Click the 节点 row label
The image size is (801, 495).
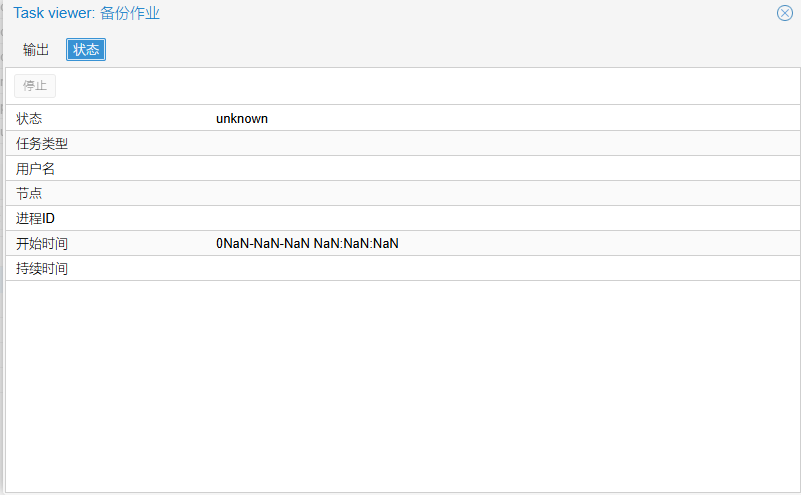pyautogui.click(x=29, y=193)
